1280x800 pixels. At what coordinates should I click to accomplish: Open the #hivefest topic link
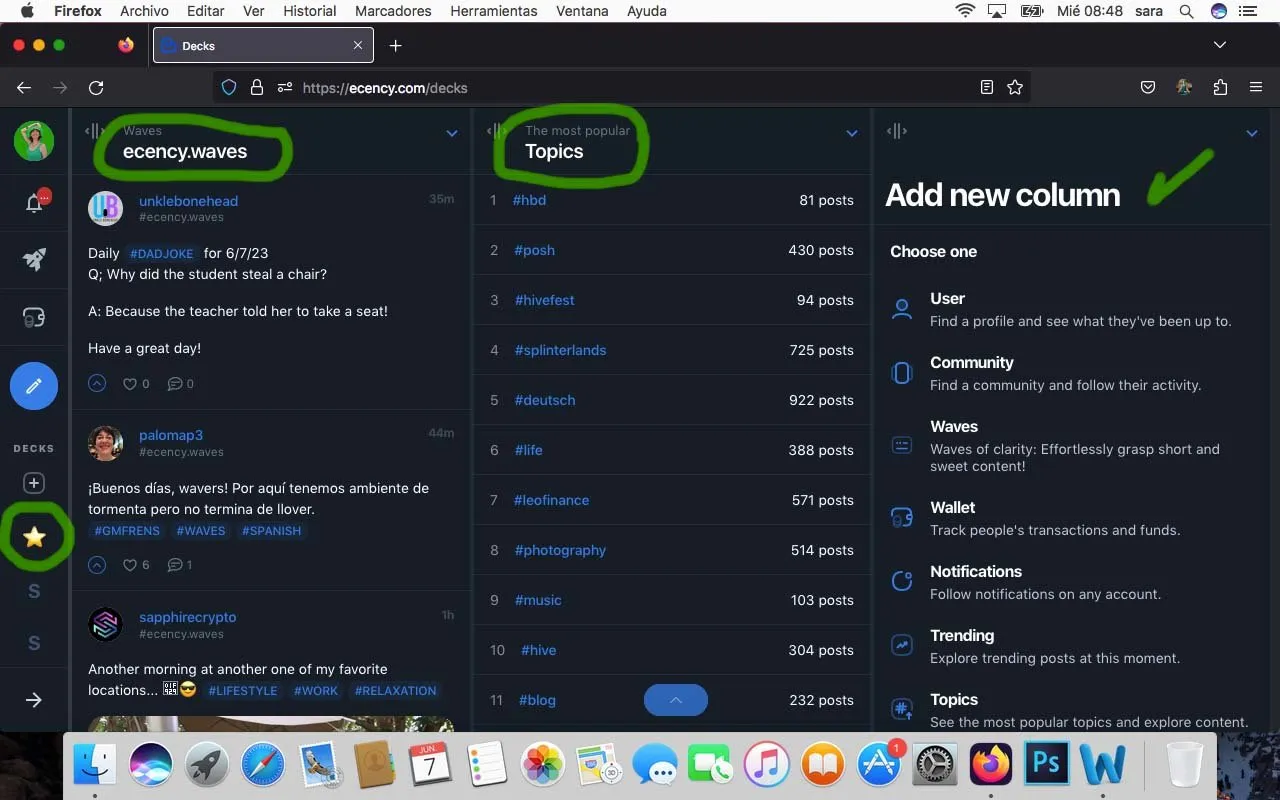[544, 300]
